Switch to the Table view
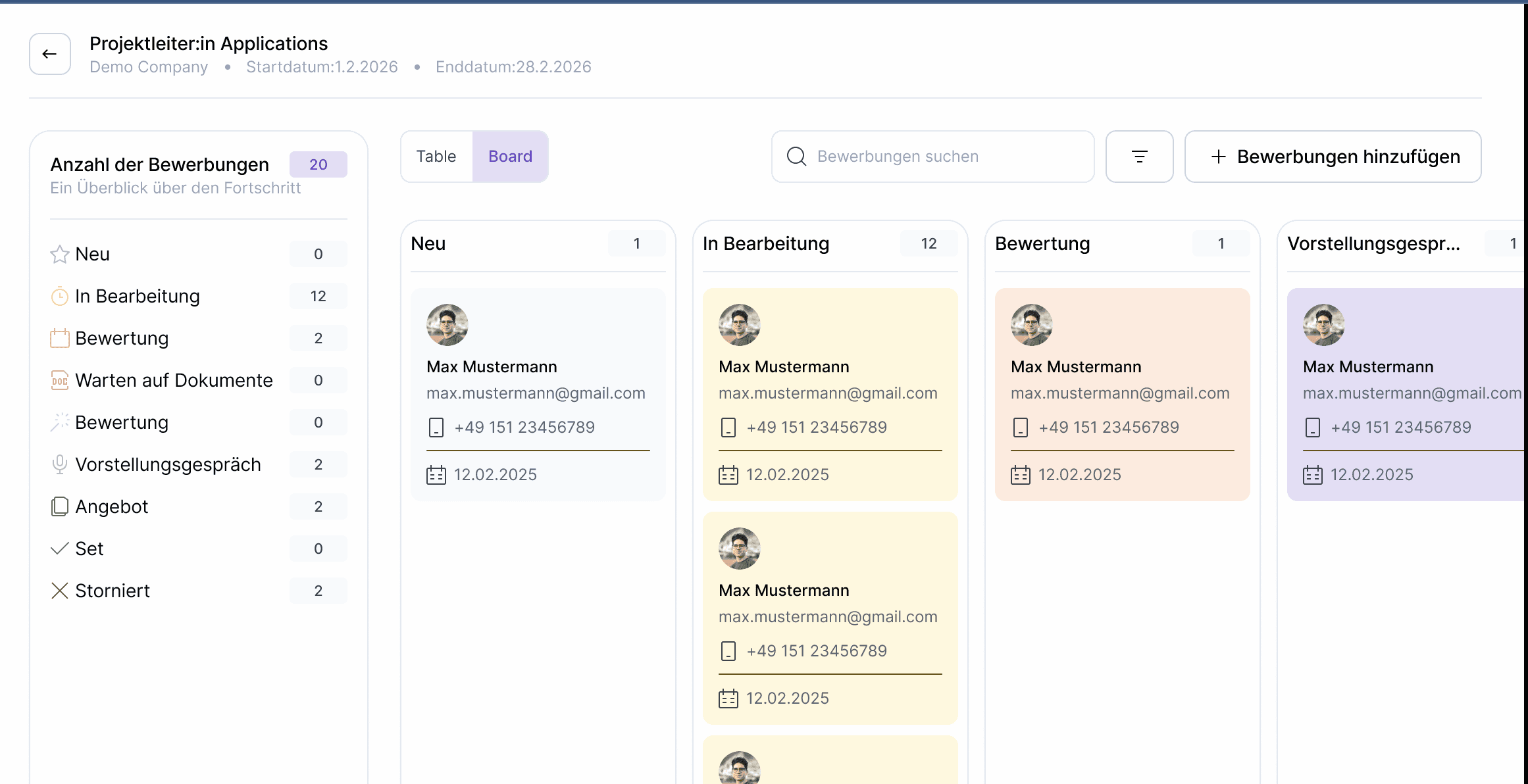The width and height of the screenshot is (1528, 784). click(436, 157)
